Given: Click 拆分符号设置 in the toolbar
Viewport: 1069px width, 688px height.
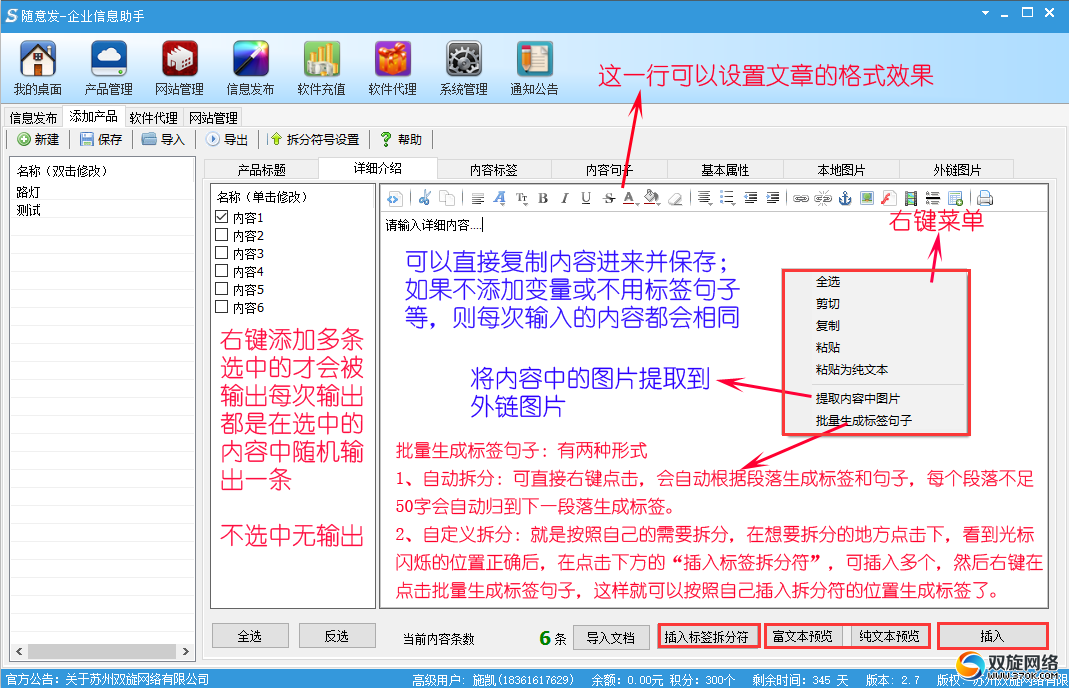Looking at the screenshot, I should pyautogui.click(x=315, y=139).
